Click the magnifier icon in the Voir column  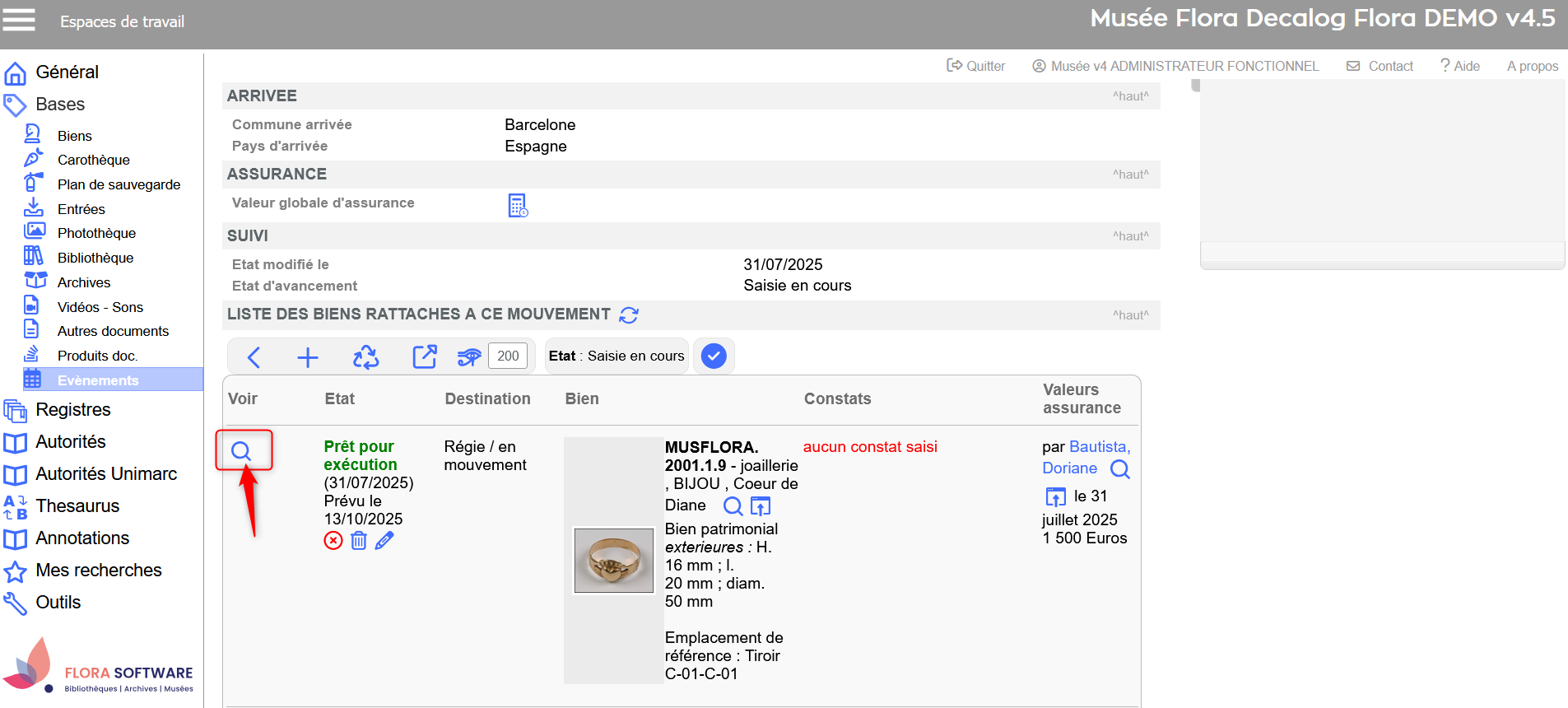coord(241,450)
